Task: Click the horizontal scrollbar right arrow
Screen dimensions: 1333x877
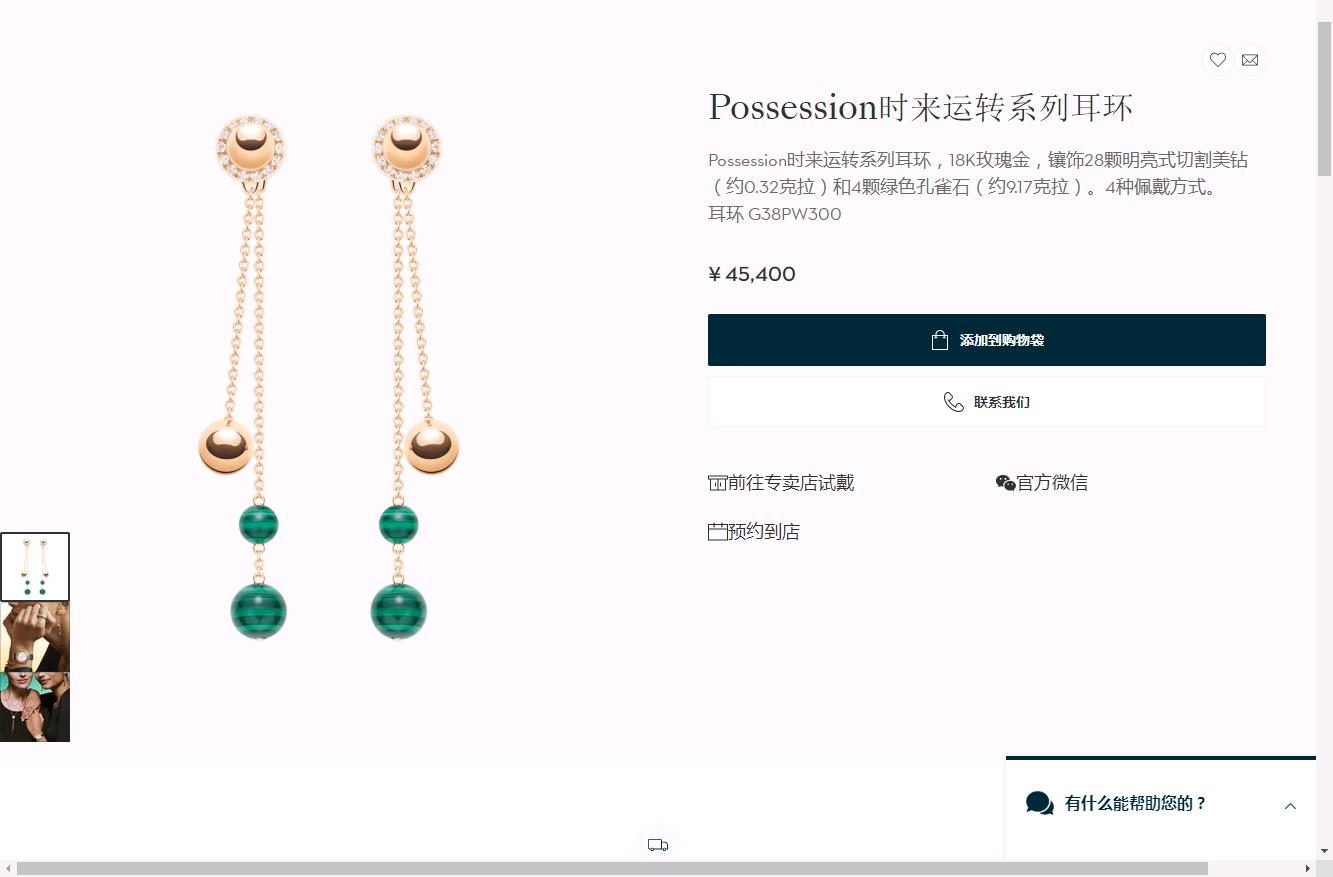Action: click(x=1309, y=869)
